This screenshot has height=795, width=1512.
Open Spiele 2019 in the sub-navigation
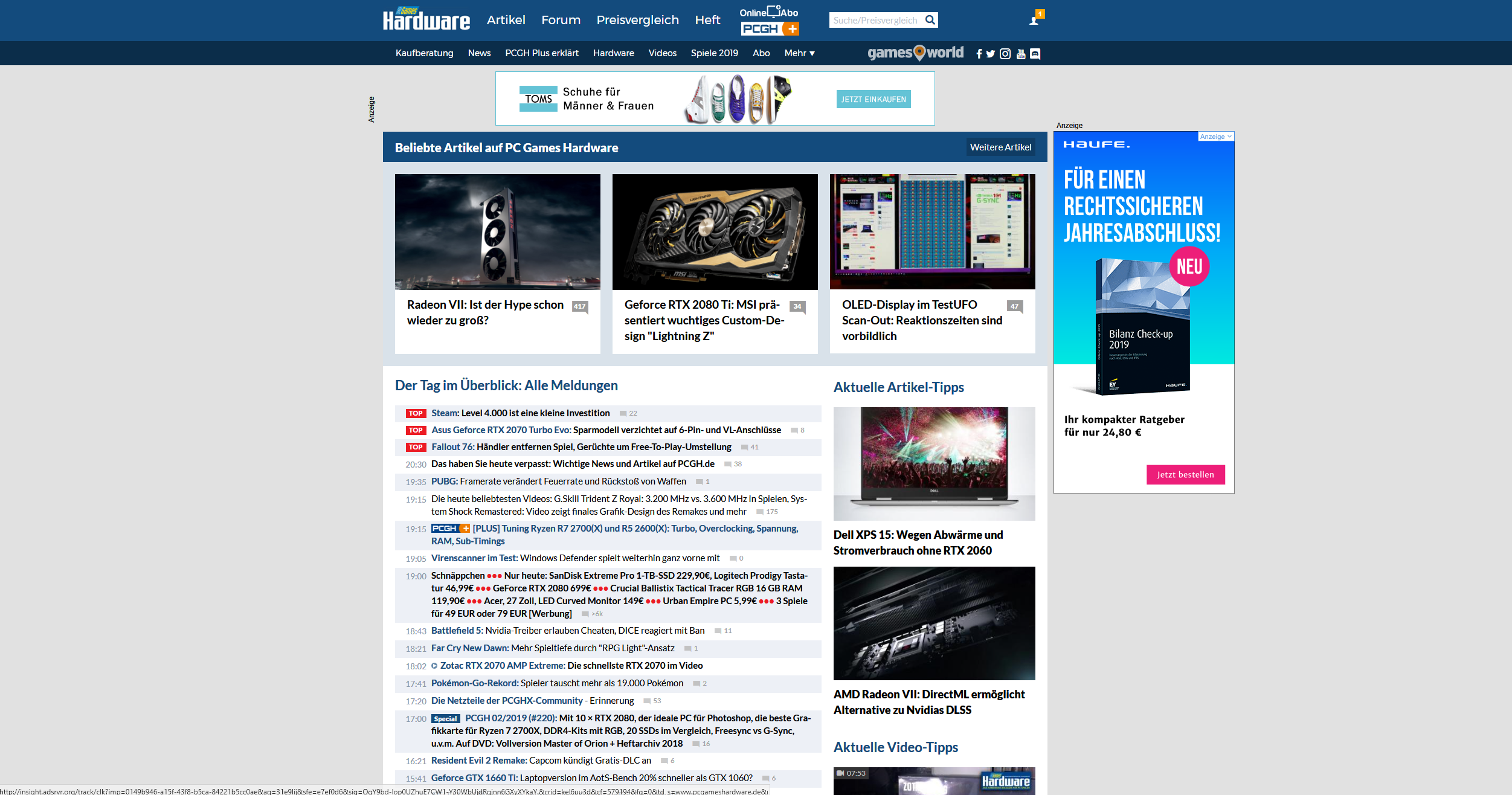click(715, 53)
